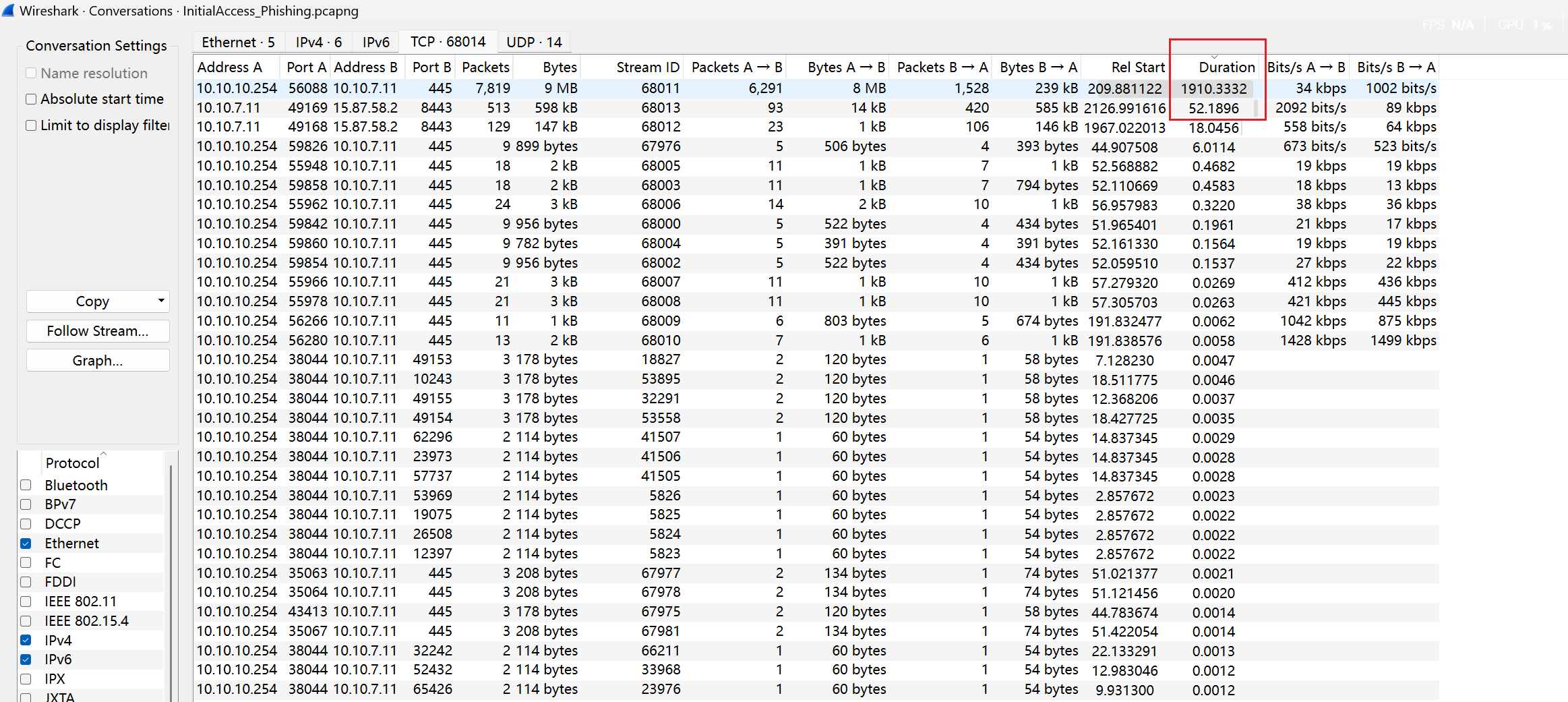Sort by the Address A column header

[237, 67]
